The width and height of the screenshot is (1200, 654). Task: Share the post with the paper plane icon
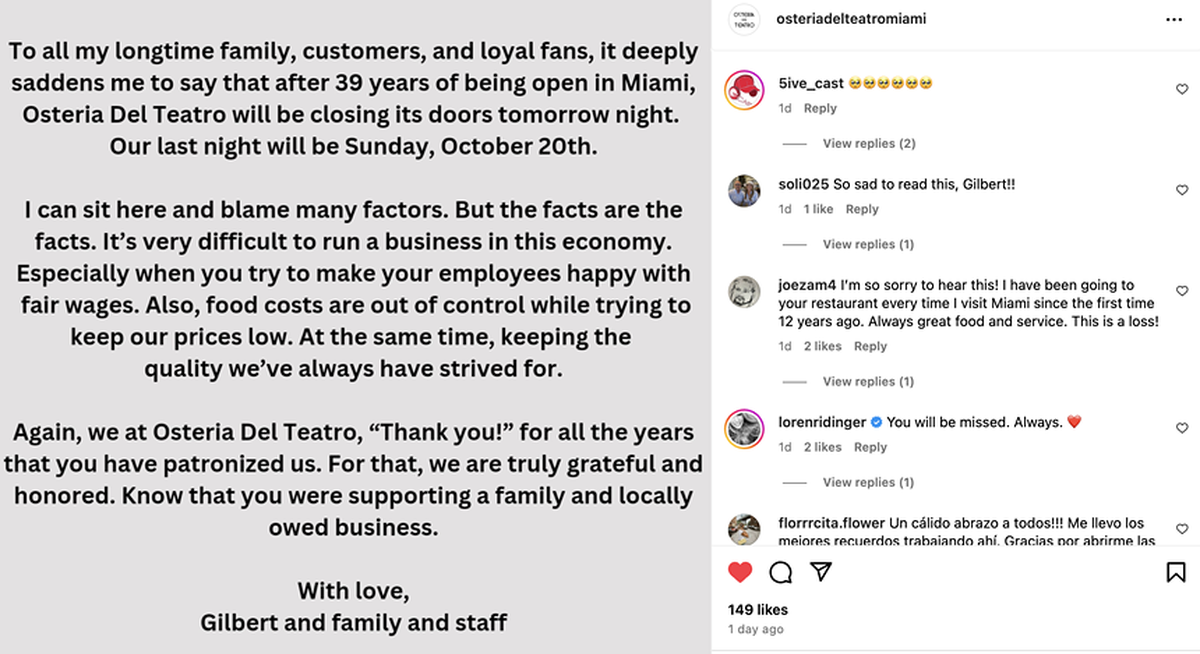pos(820,572)
